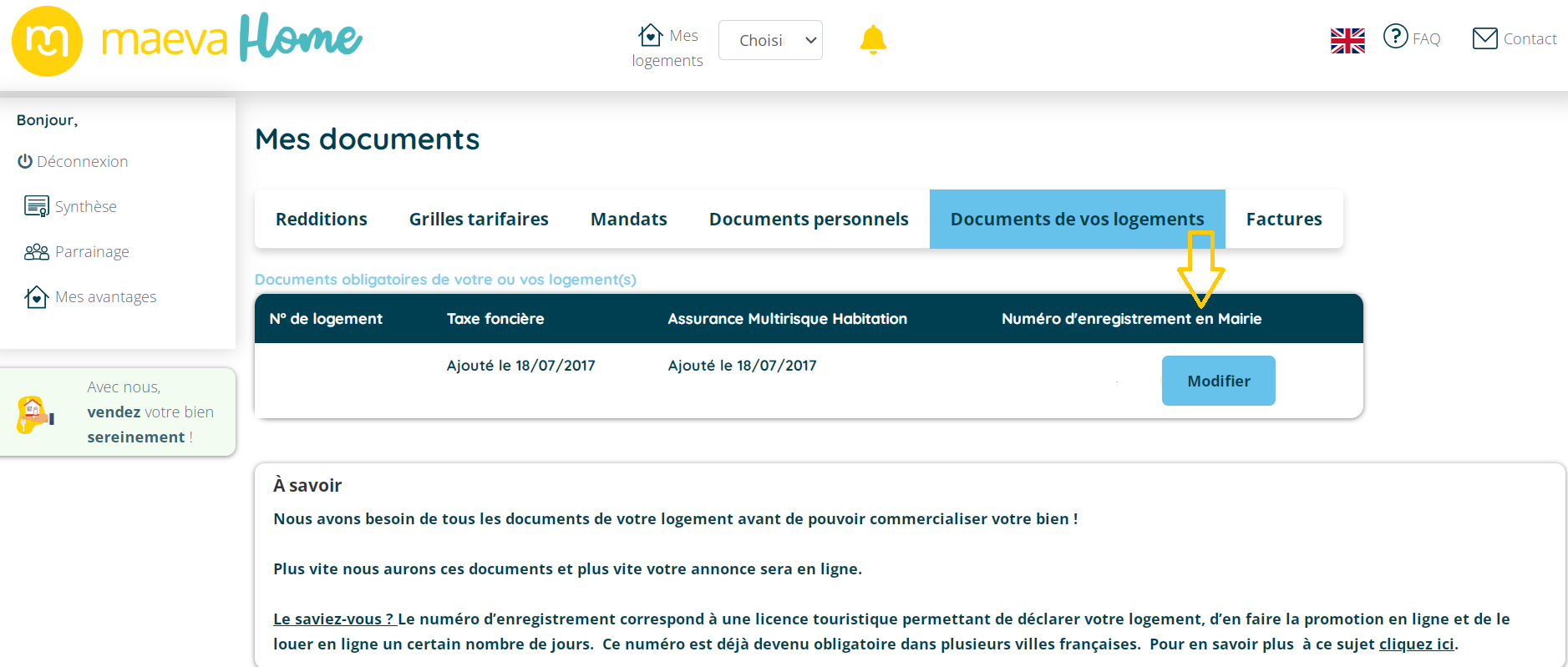Click the Déconnexion power icon
The image size is (1568, 667).
point(25,161)
